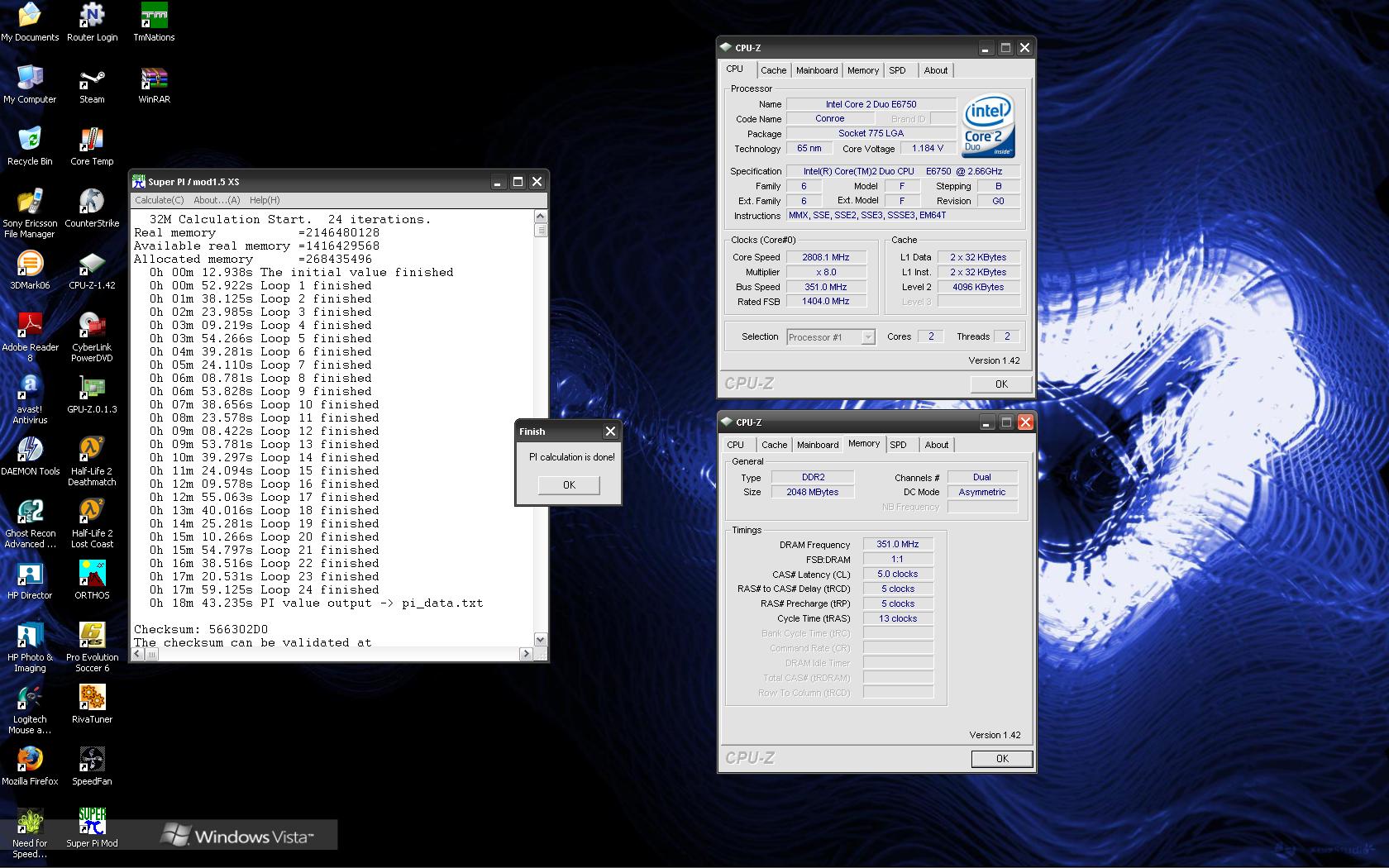The height and width of the screenshot is (868, 1389).
Task: Launch Steam desktop shortcut
Action: pos(92,84)
